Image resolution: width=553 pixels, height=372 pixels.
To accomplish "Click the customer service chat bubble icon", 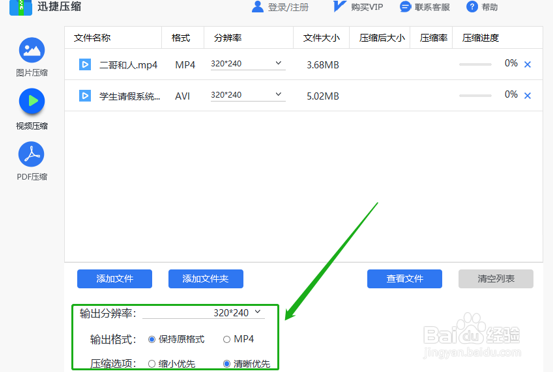I will [x=405, y=7].
